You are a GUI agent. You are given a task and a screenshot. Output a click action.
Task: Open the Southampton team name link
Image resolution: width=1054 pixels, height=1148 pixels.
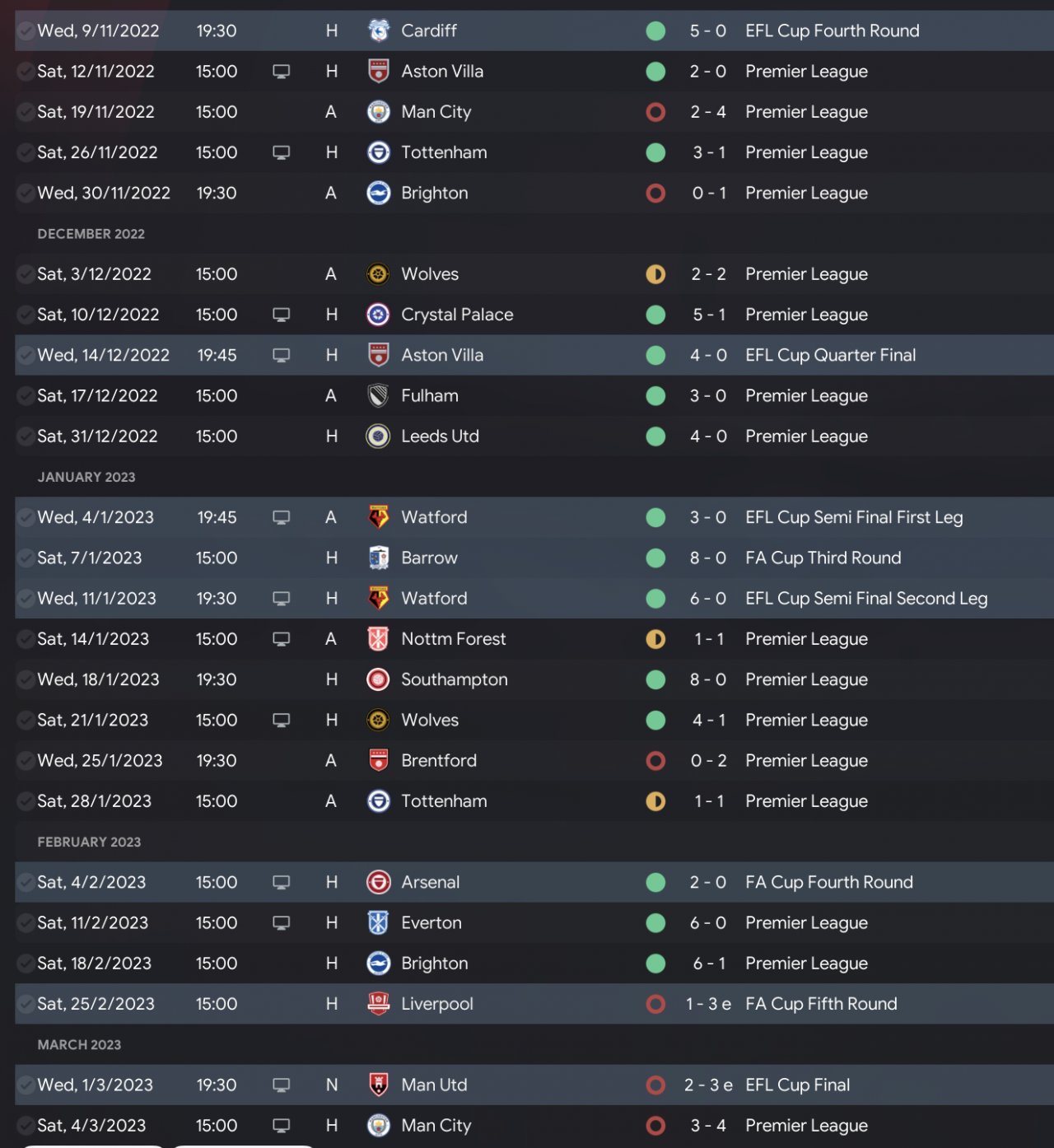(x=454, y=680)
